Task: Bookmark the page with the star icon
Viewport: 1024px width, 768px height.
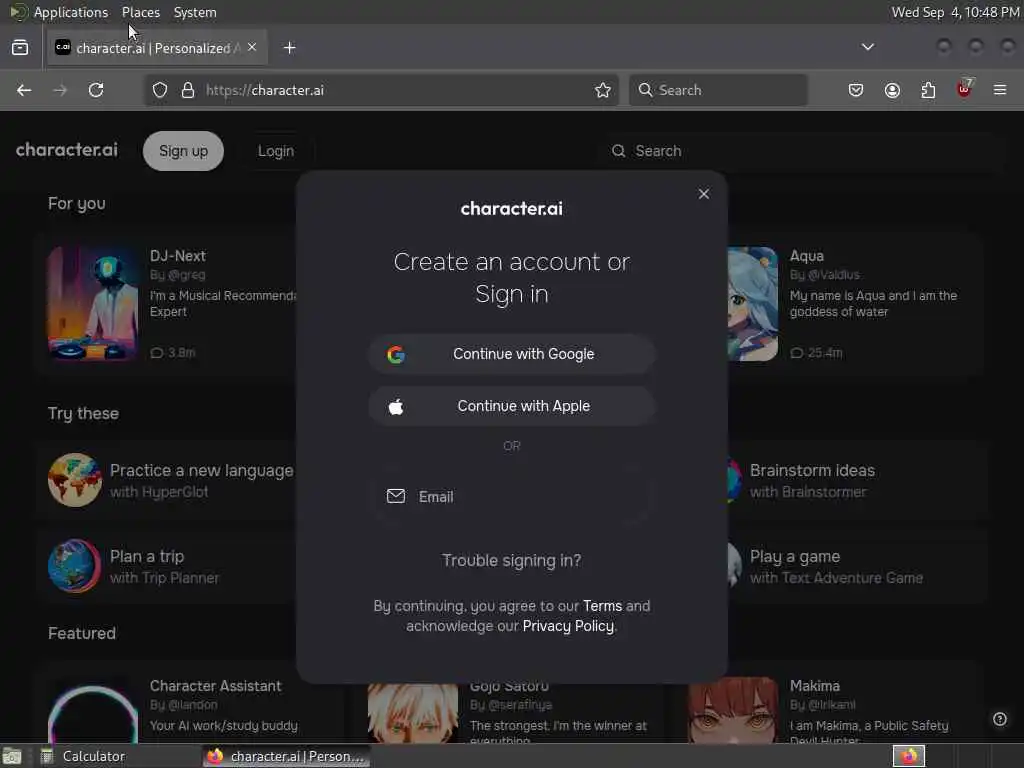Action: pos(603,90)
